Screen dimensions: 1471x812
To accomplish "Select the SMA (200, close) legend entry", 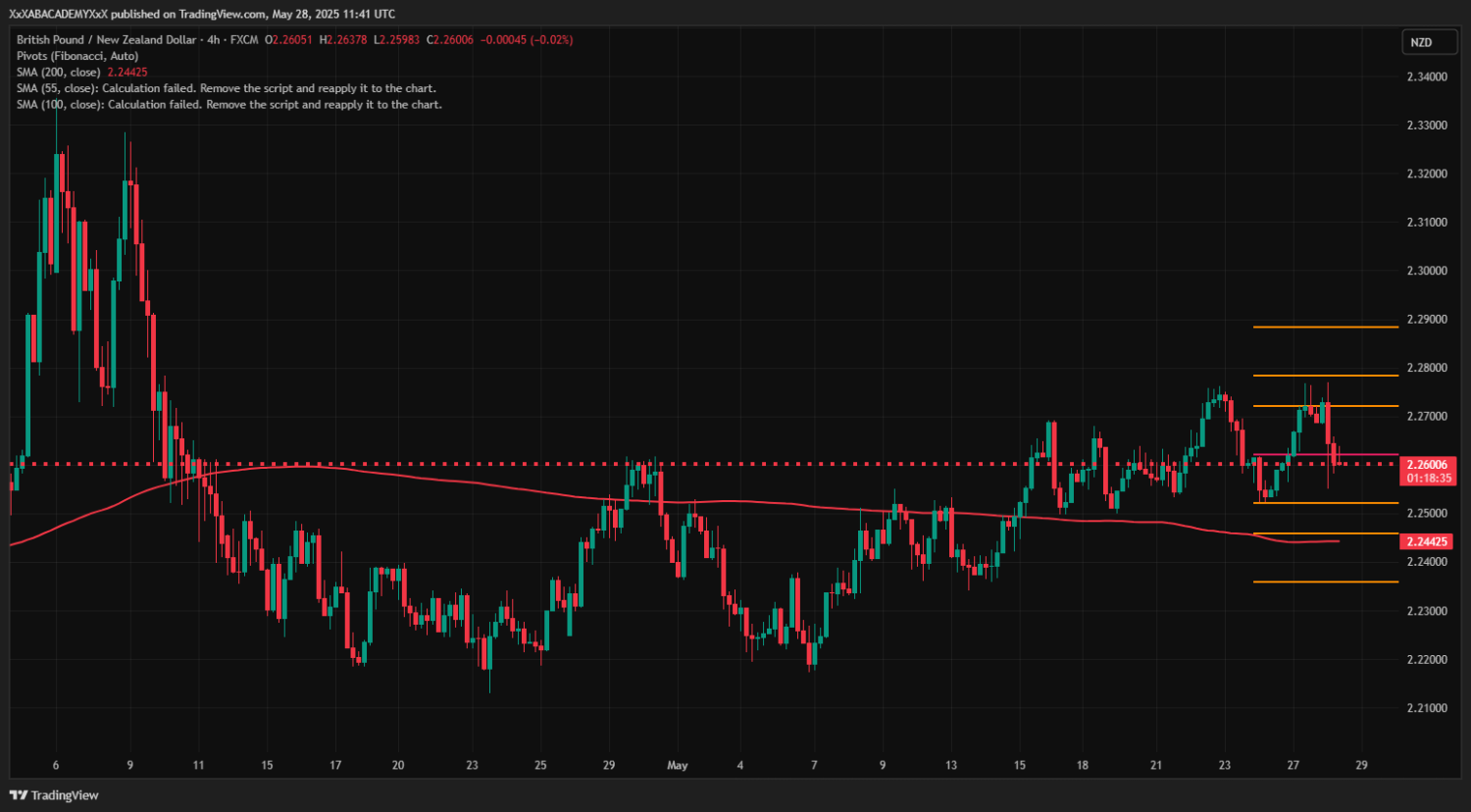I will click(x=59, y=73).
